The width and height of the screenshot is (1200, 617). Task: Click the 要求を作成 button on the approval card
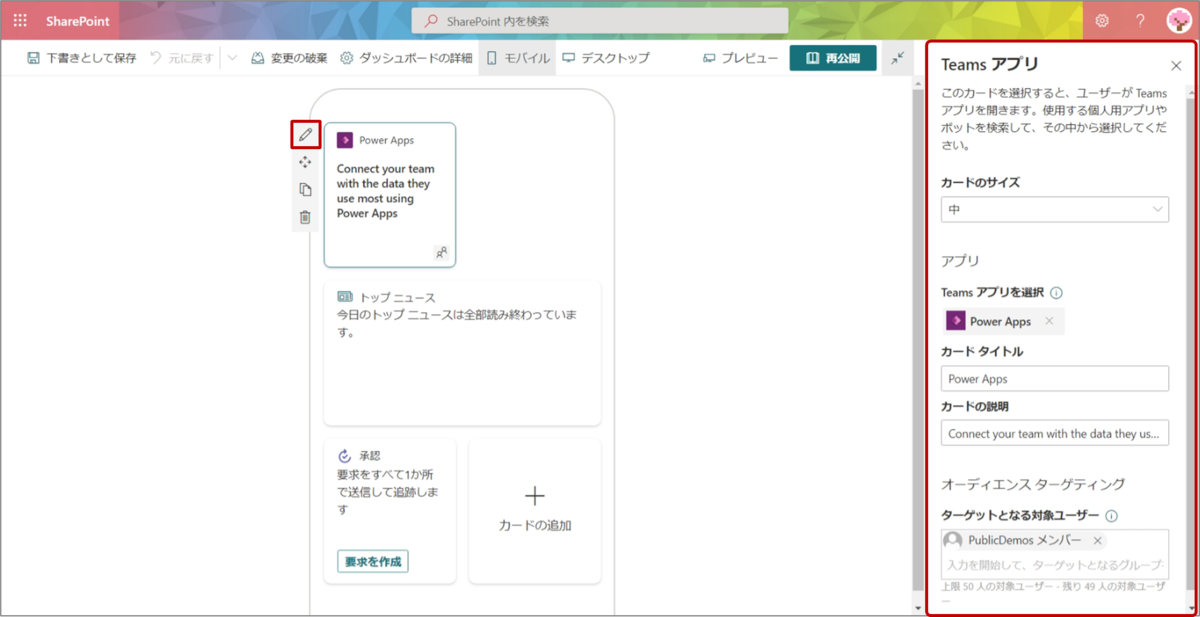point(371,561)
